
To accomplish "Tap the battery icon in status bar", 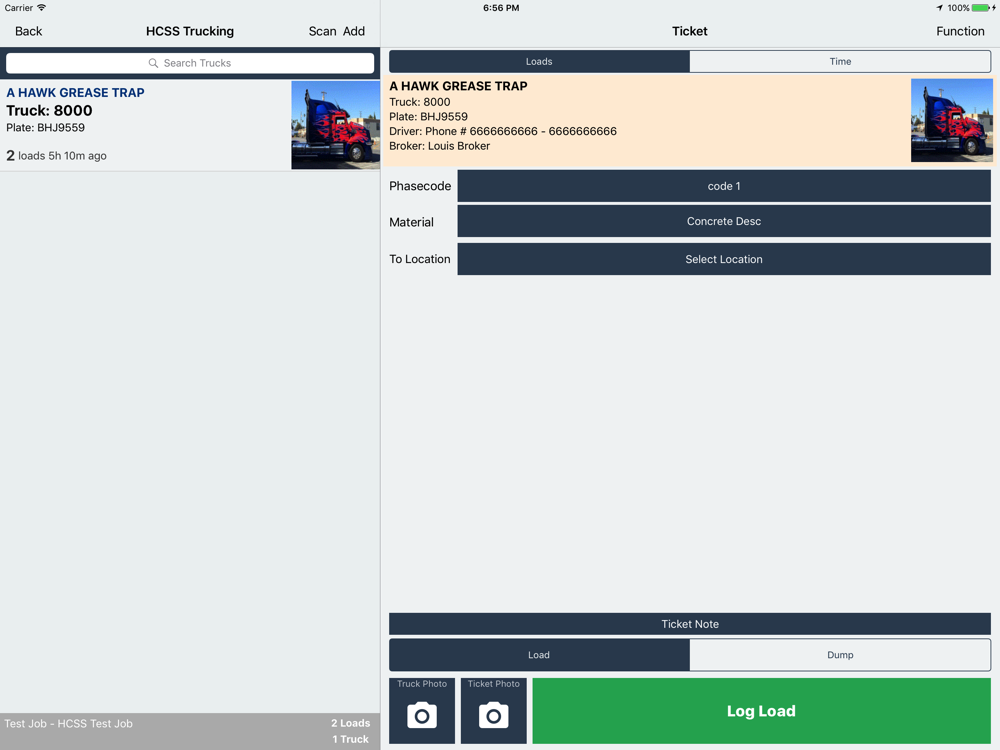I will click(x=982, y=8).
